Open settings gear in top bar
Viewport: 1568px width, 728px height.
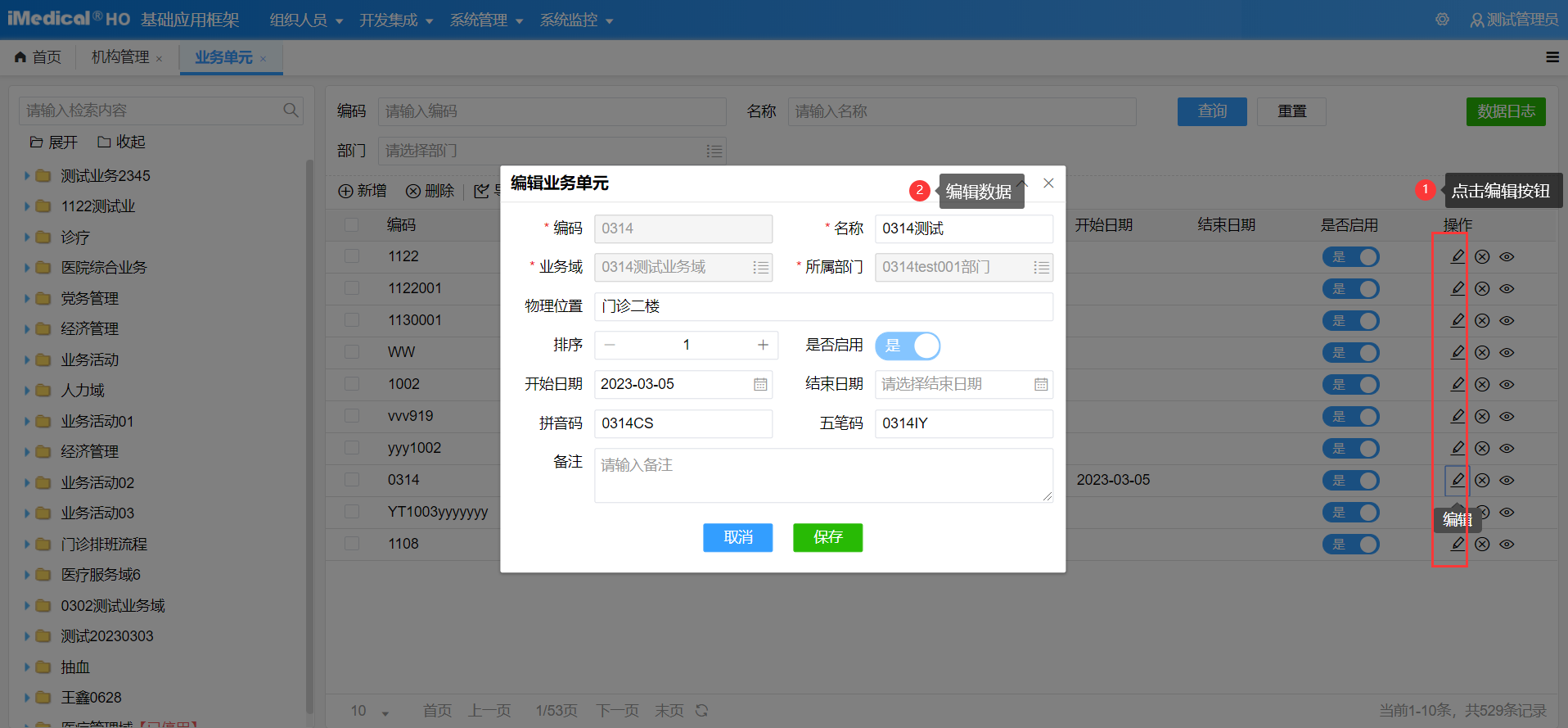(1442, 19)
